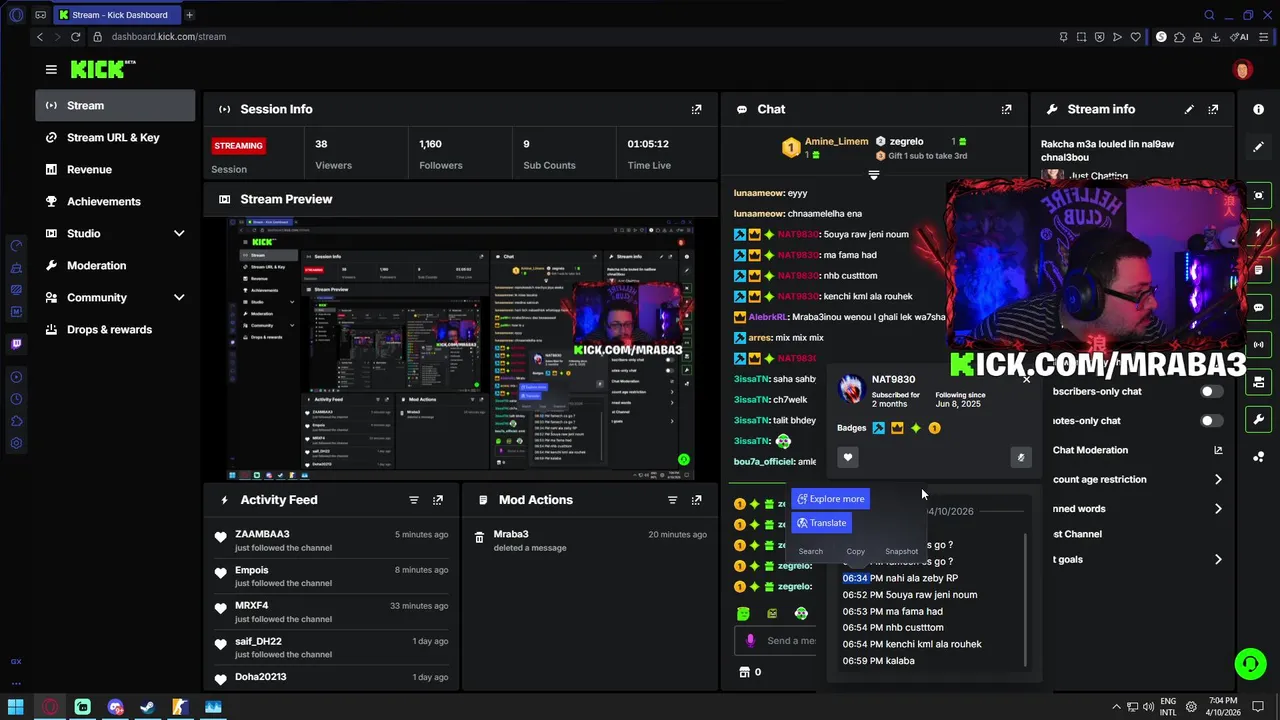Screen dimensions: 1280x720
Task: Open Moderation page
Action: coord(115,266)
